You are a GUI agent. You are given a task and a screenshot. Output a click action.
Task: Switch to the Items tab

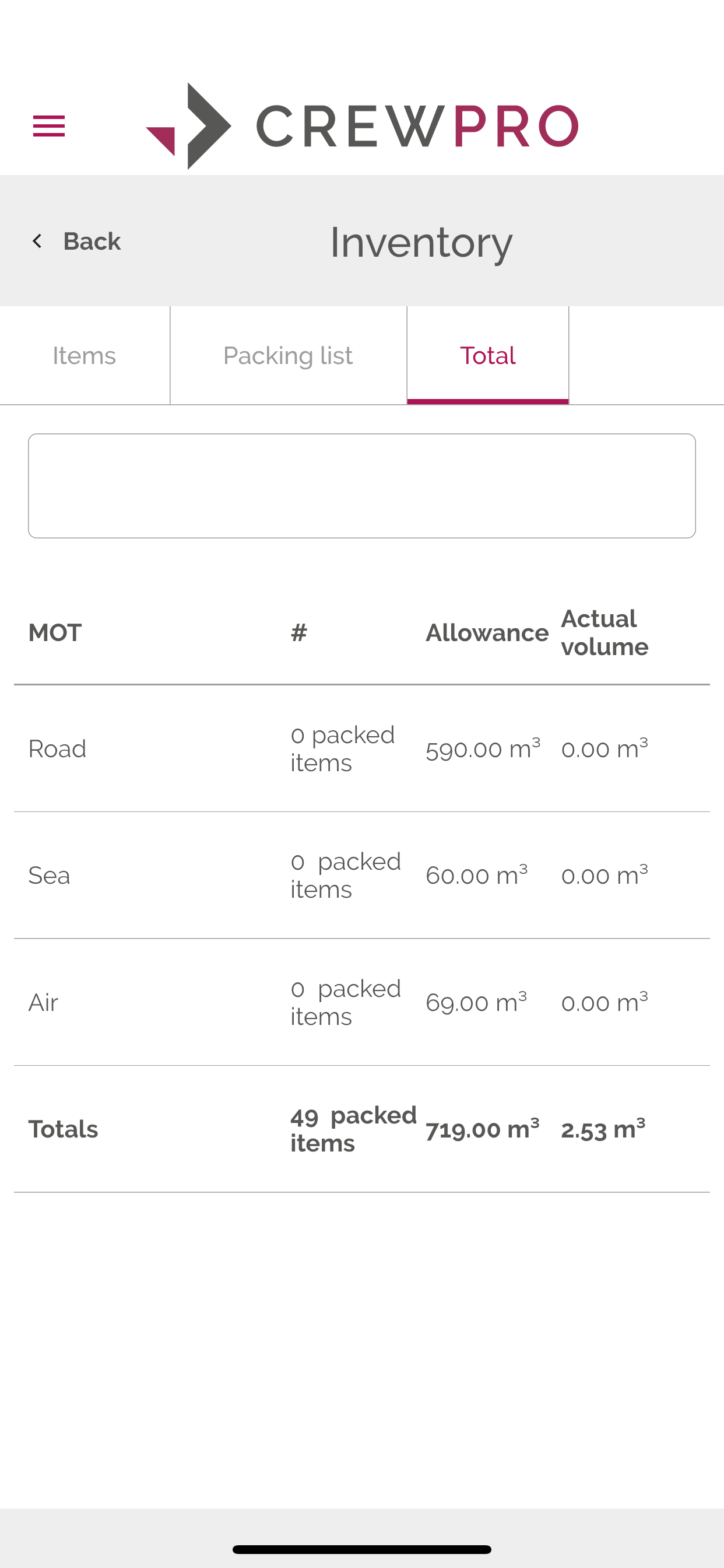[x=84, y=355]
